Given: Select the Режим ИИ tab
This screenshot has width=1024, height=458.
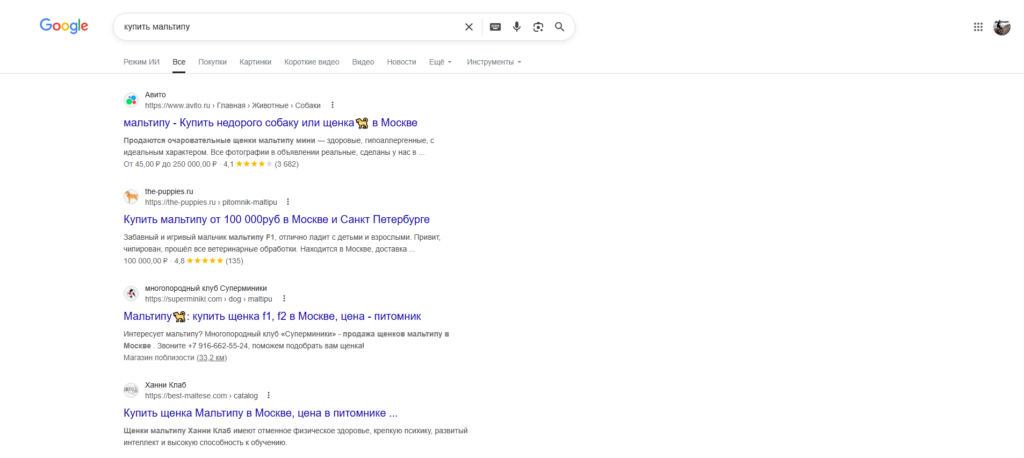Looking at the screenshot, I should point(141,62).
